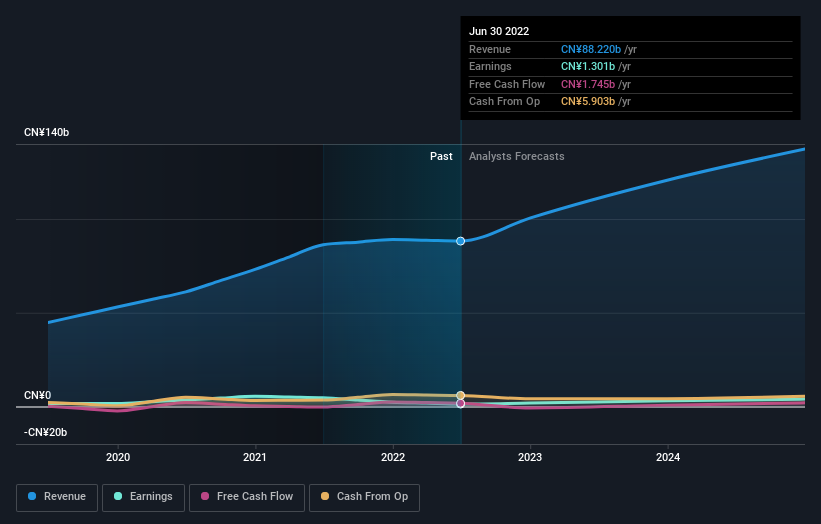This screenshot has width=821, height=524.
Task: Click the 2022 x-axis label
Action: [393, 458]
